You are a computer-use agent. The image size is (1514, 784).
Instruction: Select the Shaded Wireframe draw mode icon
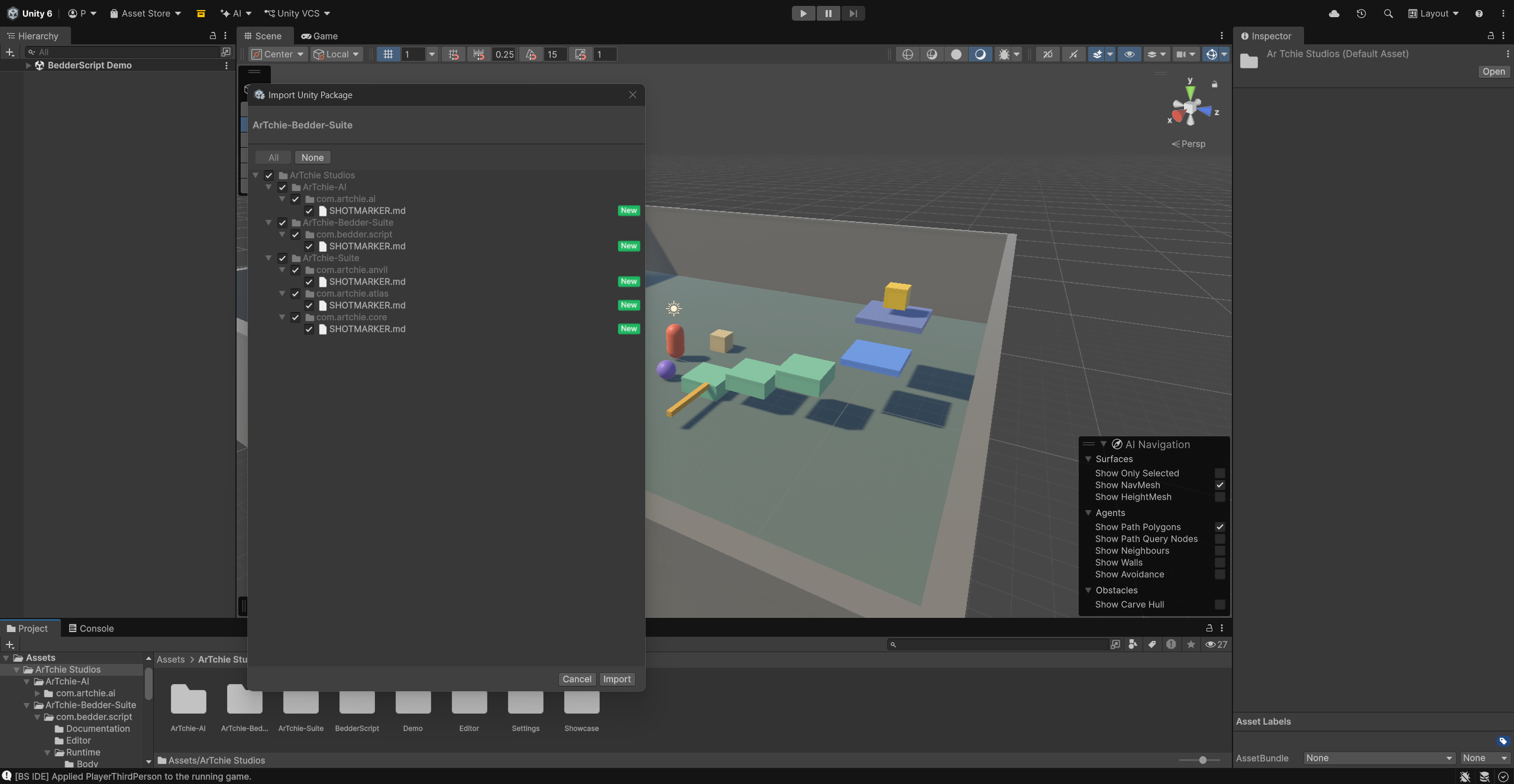(932, 54)
